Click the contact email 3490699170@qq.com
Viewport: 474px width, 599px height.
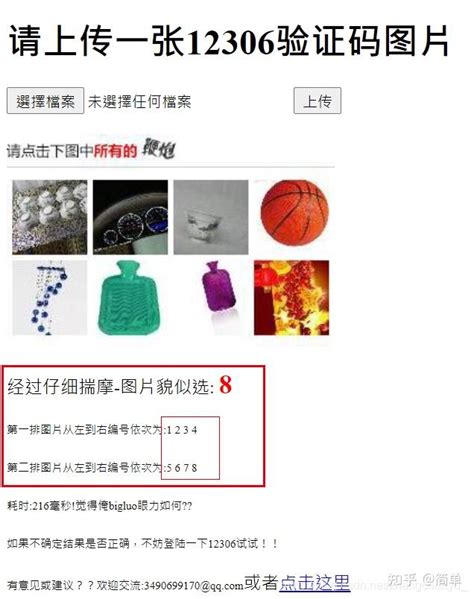pos(194,585)
